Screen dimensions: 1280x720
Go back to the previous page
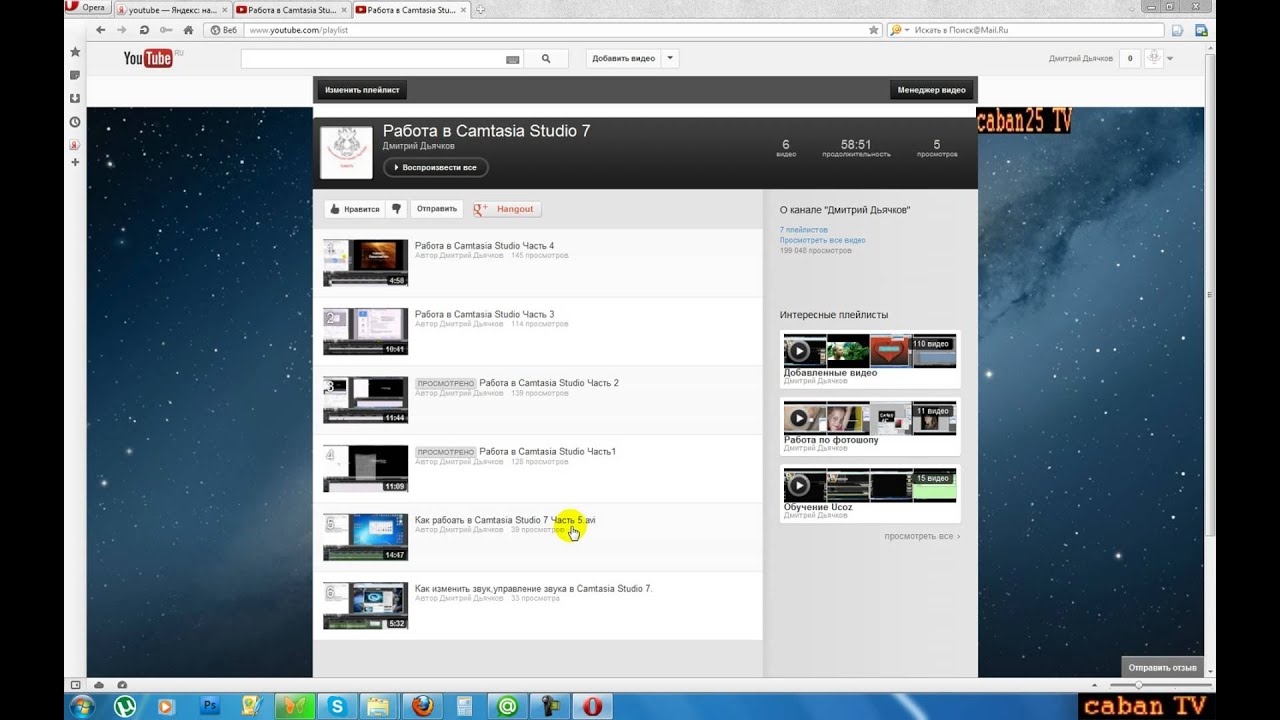pos(101,30)
